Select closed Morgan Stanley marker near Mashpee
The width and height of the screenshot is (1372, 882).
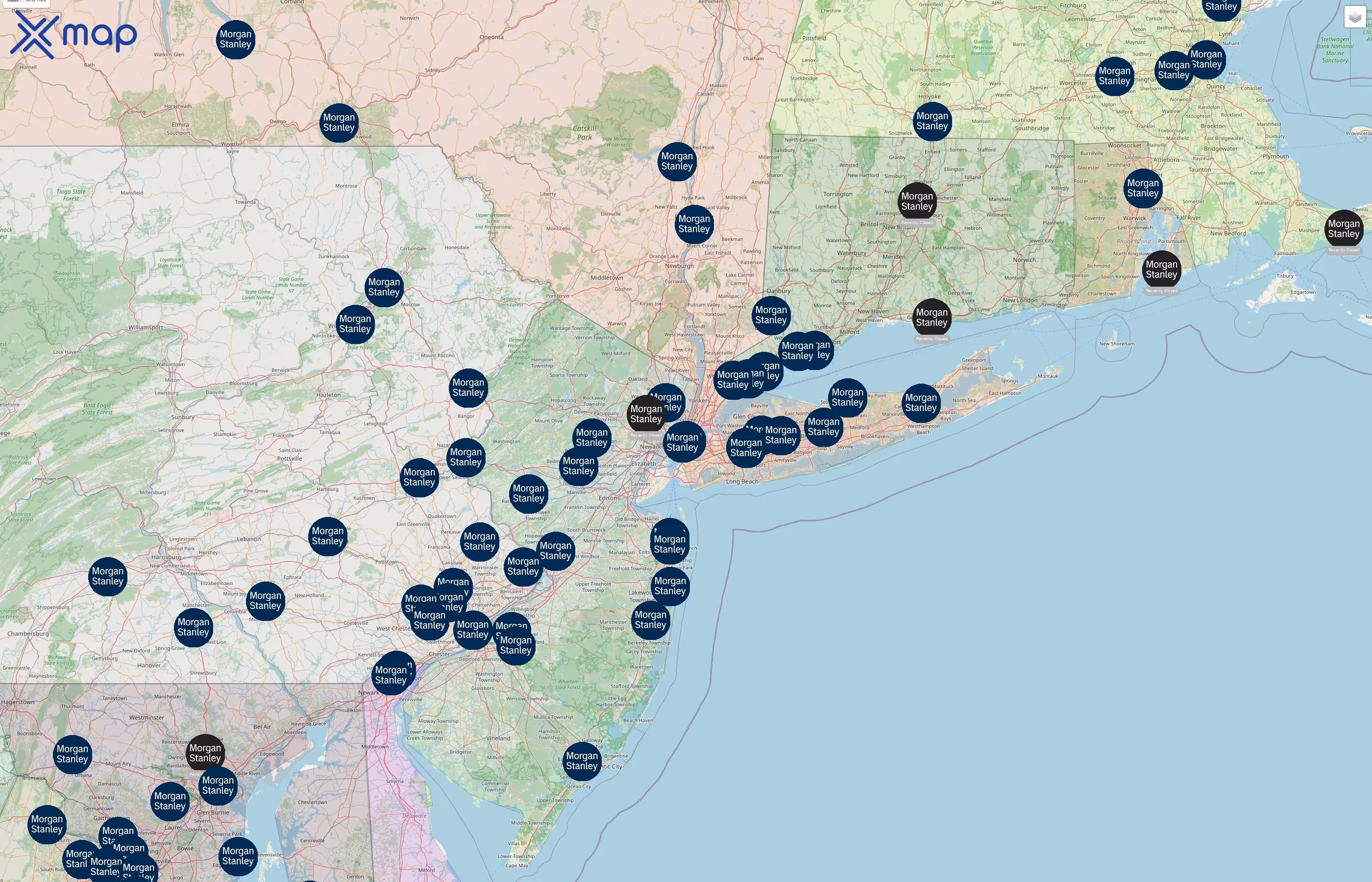coord(1344,229)
